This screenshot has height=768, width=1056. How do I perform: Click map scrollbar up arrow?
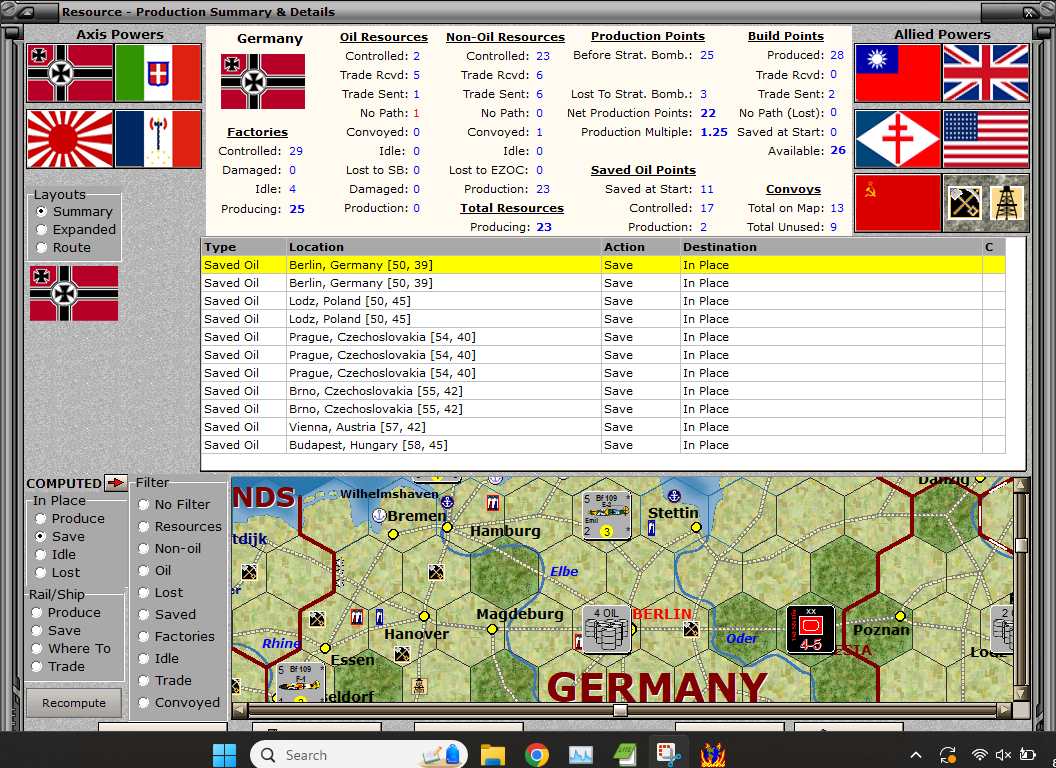click(1022, 484)
